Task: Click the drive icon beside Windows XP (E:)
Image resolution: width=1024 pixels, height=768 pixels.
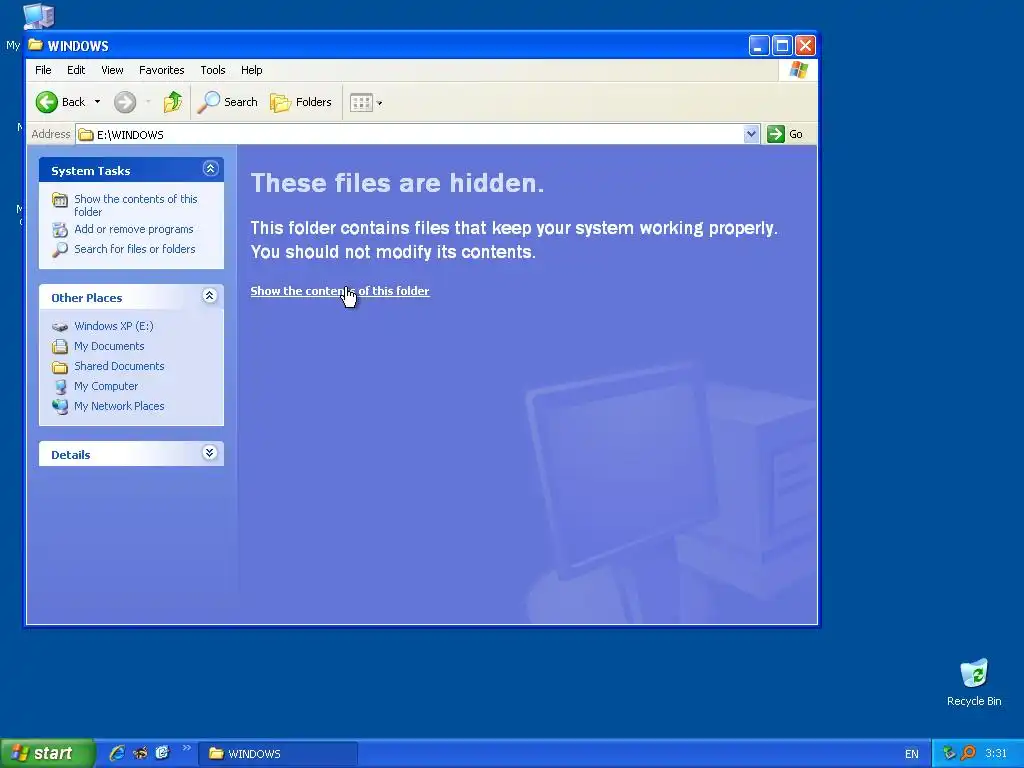Action: pos(60,327)
